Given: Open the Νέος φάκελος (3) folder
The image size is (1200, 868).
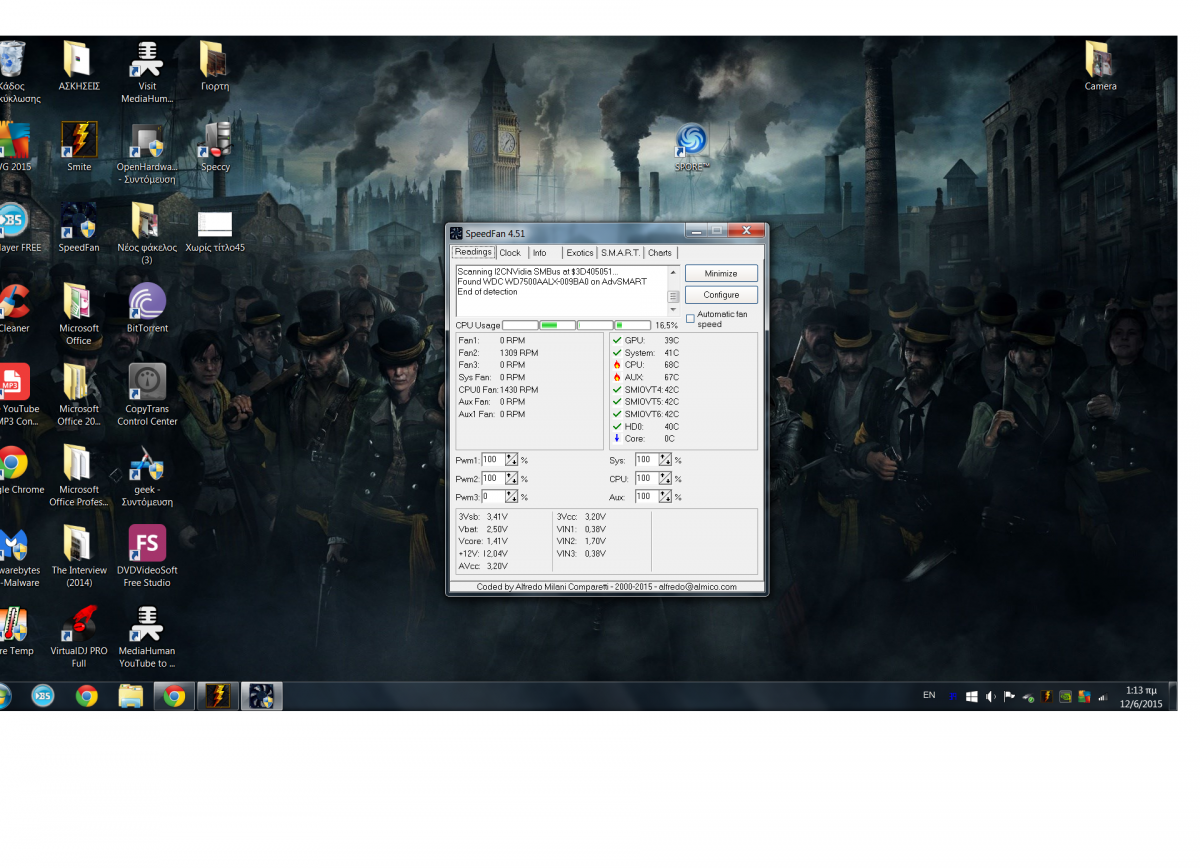Looking at the screenshot, I should click(147, 234).
